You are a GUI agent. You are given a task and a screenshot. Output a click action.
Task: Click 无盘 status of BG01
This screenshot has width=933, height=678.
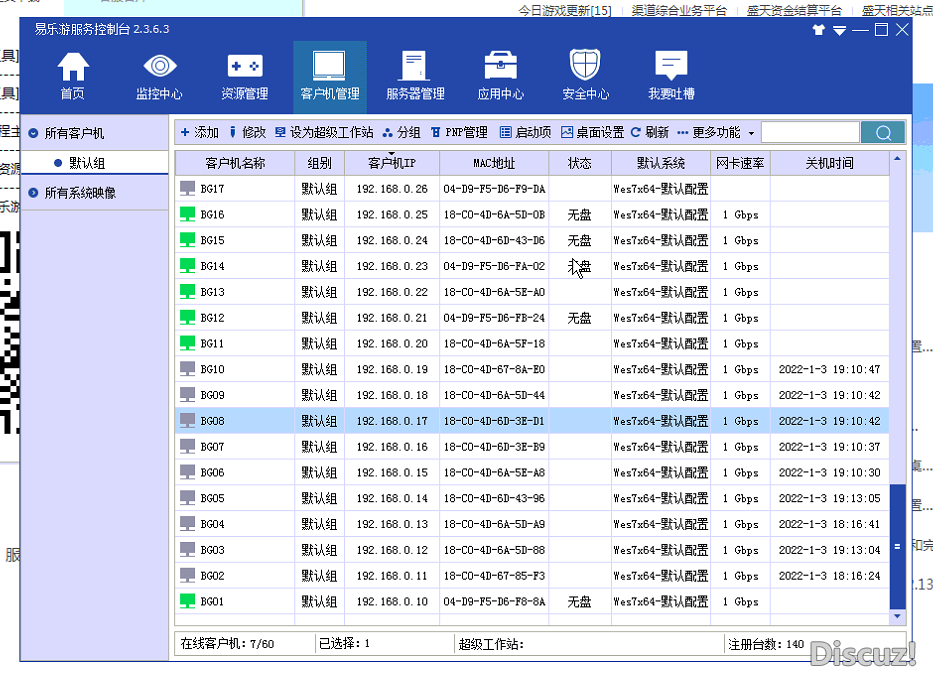[x=580, y=602]
